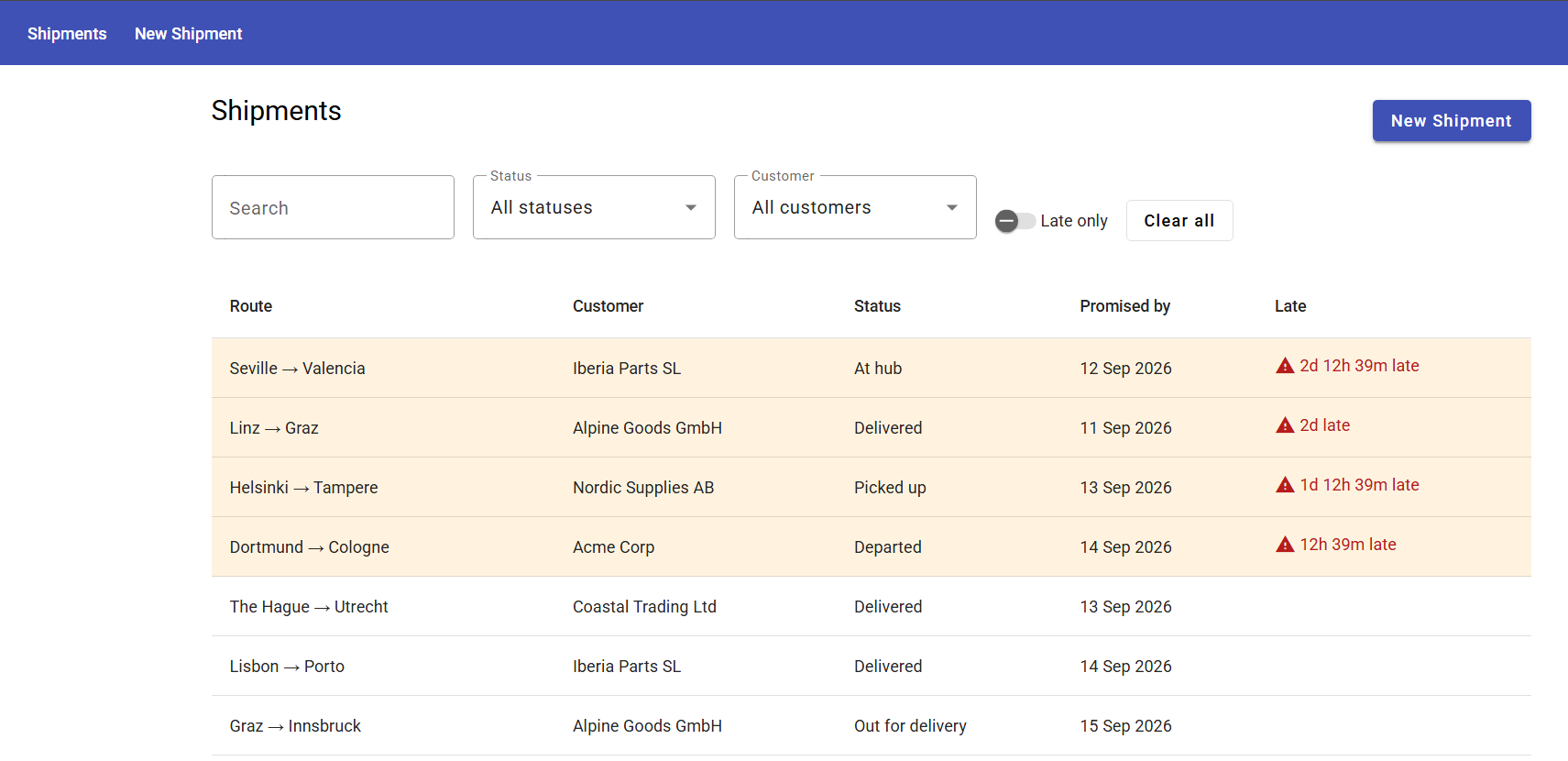Toggle the Late only switch
1568x761 pixels.
click(x=1015, y=221)
